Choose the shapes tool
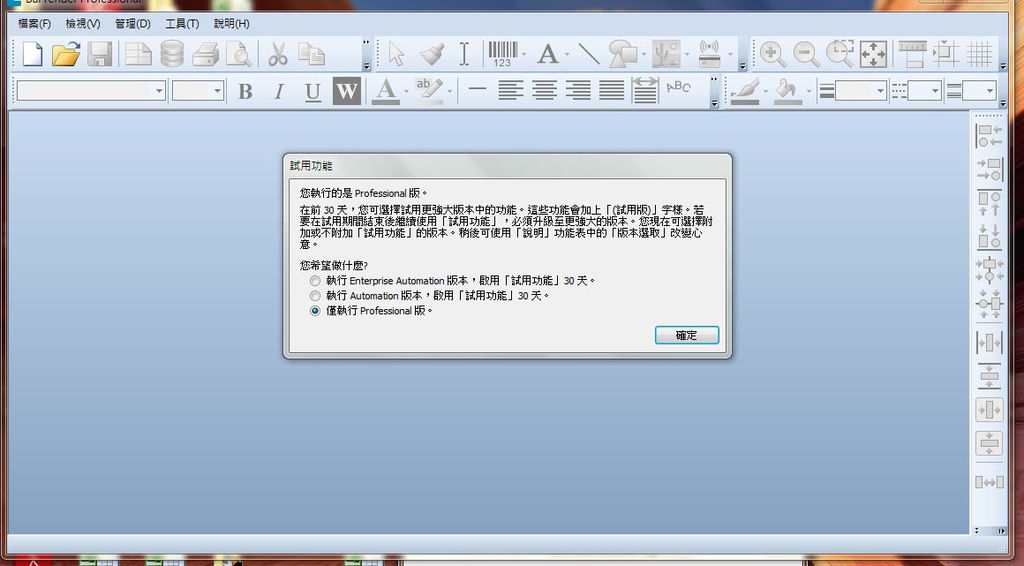This screenshot has height=566, width=1024. click(623, 54)
